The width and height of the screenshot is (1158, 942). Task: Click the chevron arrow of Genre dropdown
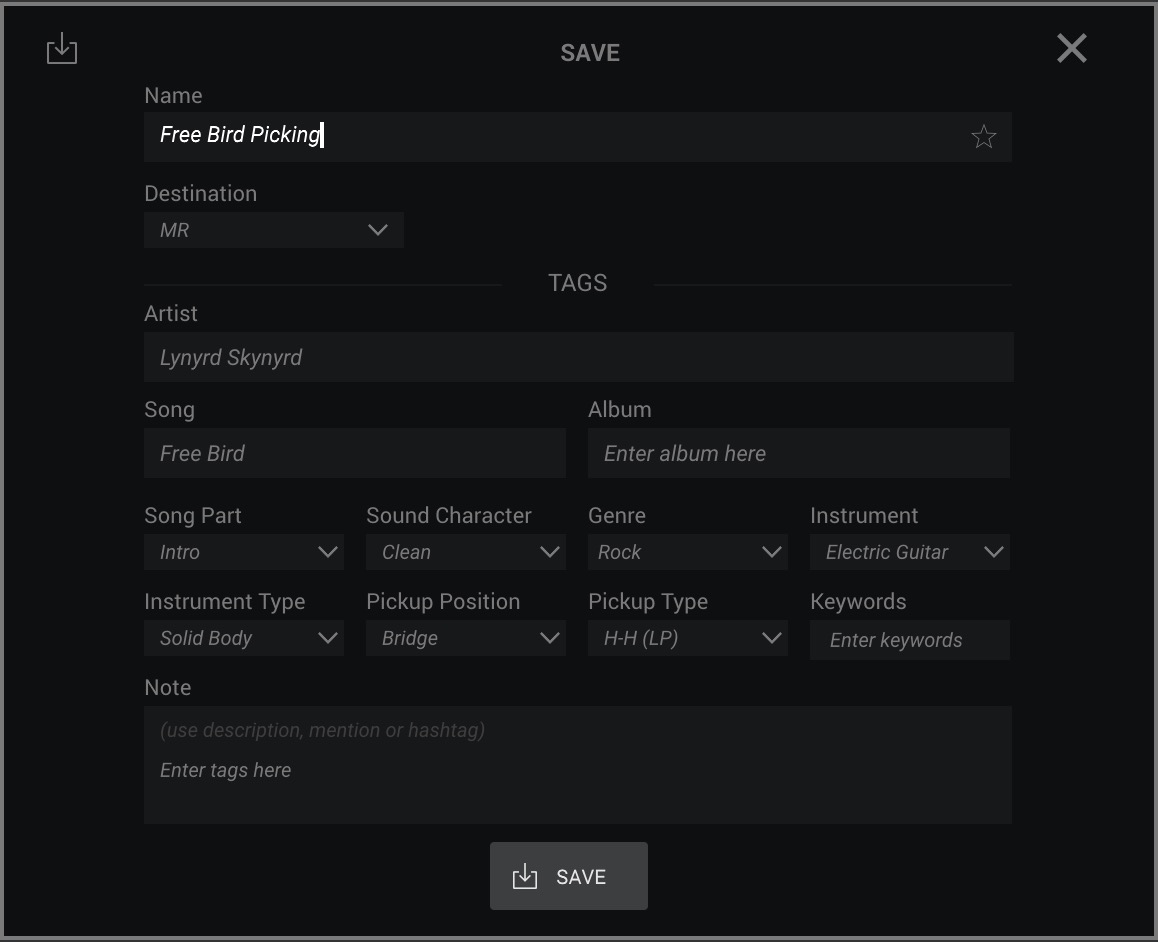771,552
